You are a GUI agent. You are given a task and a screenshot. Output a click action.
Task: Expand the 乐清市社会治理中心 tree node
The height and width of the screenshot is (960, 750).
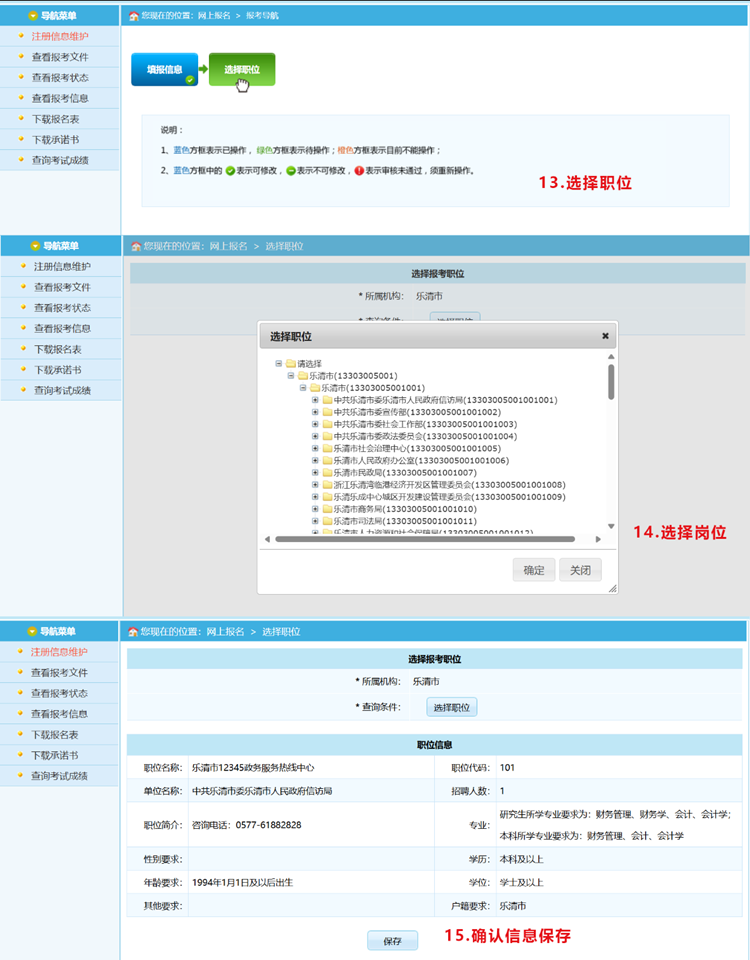(x=315, y=448)
